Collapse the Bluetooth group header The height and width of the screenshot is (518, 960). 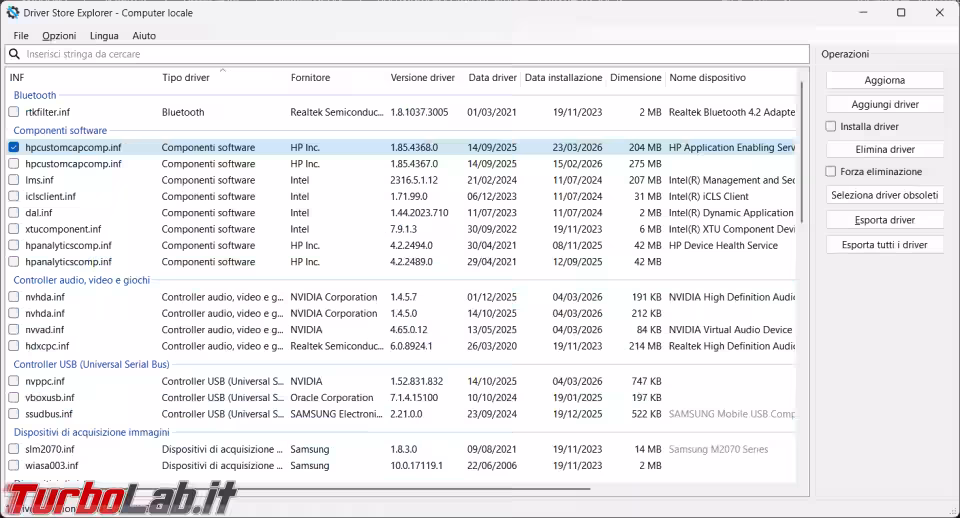[x=35, y=96]
